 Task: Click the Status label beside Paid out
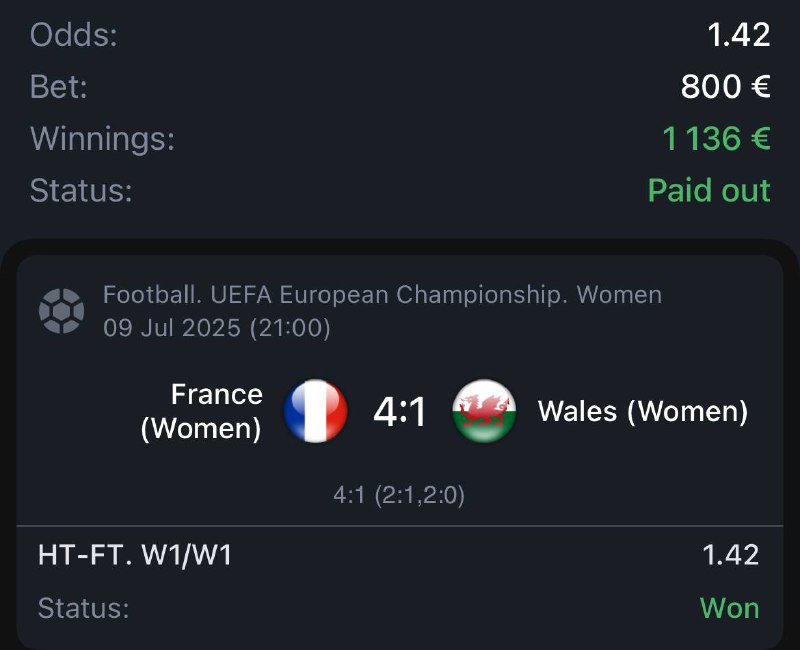[x=81, y=190]
